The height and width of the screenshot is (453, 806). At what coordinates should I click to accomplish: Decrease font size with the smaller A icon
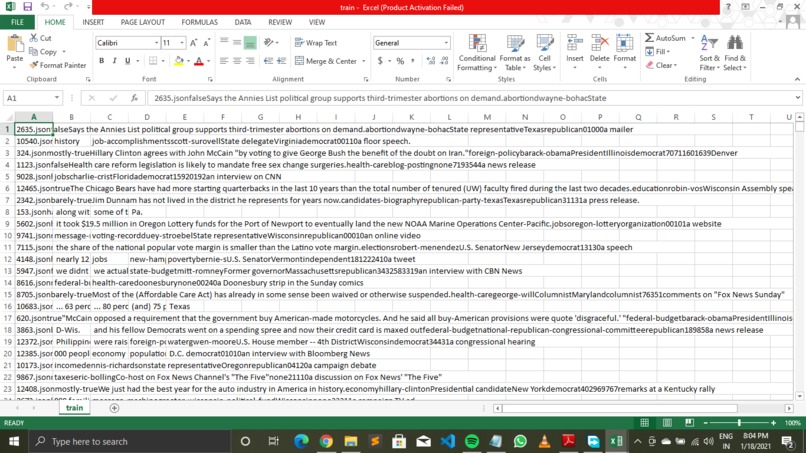207,43
